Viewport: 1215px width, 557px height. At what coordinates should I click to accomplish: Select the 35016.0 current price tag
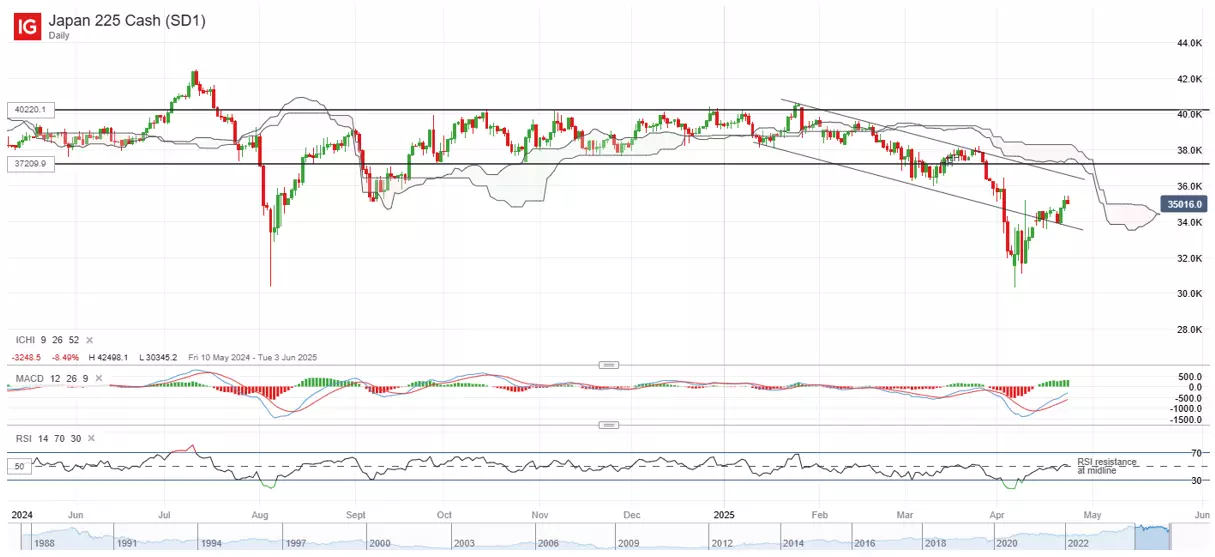[1184, 205]
